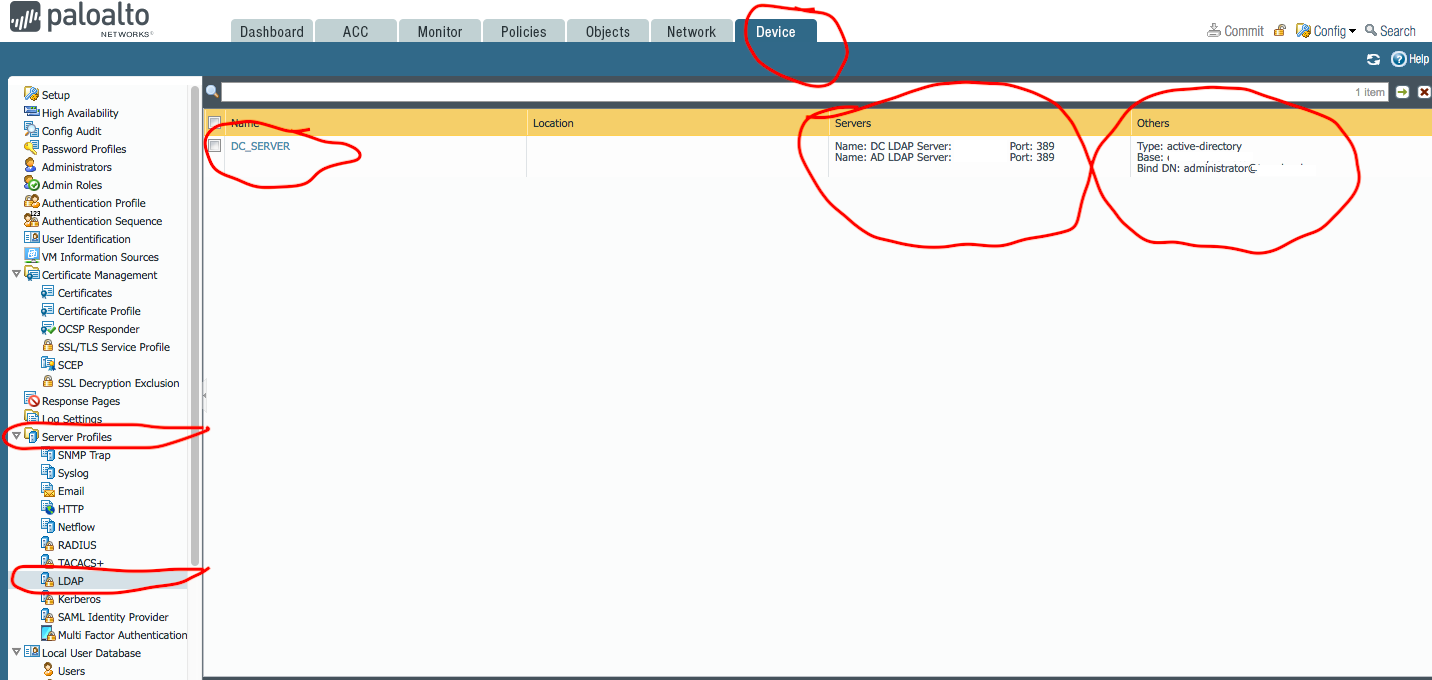Click the red X clear filter icon
The height and width of the screenshot is (680, 1432).
click(1424, 92)
